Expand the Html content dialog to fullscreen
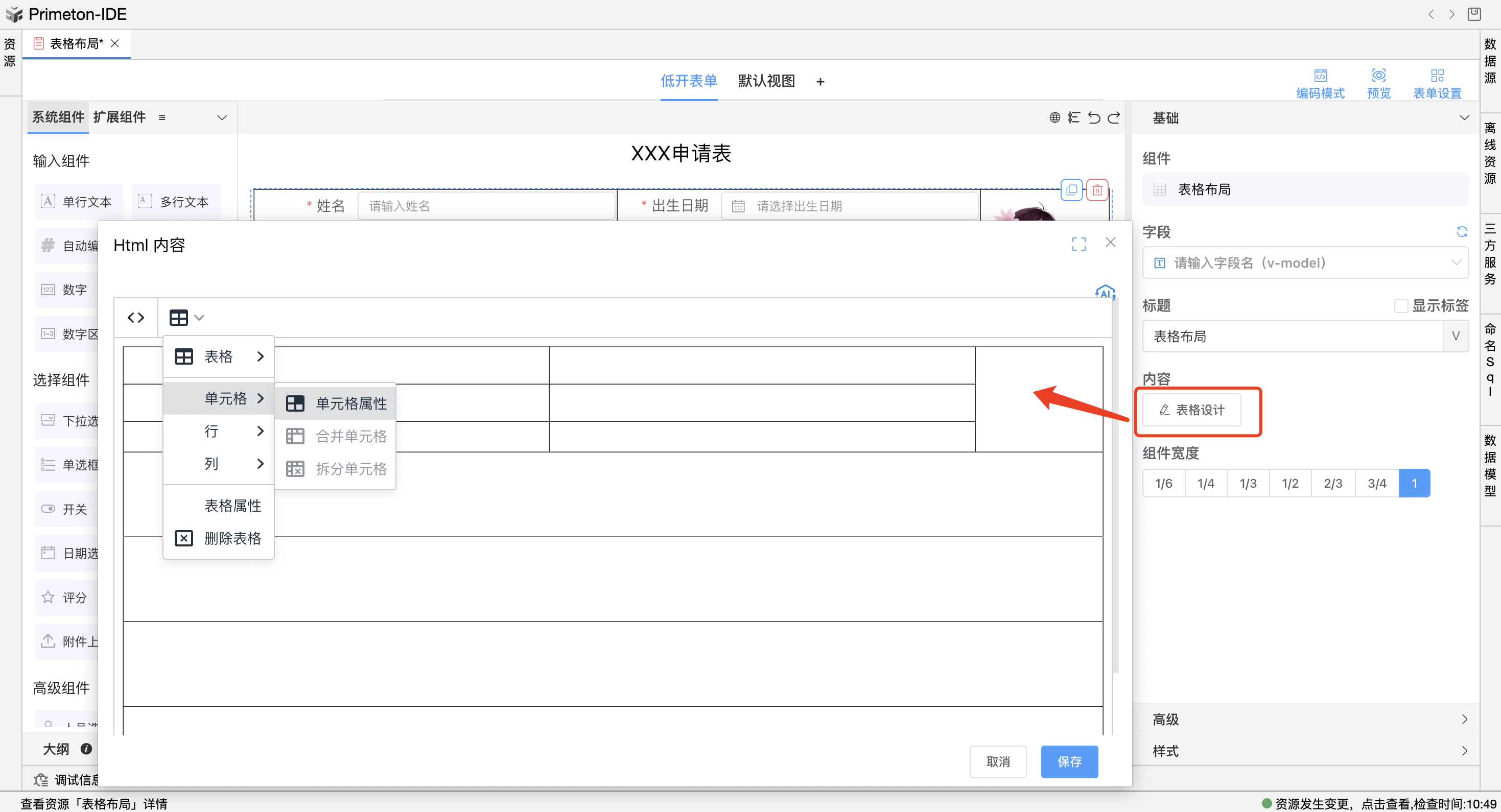Image resolution: width=1501 pixels, height=812 pixels. click(x=1078, y=244)
